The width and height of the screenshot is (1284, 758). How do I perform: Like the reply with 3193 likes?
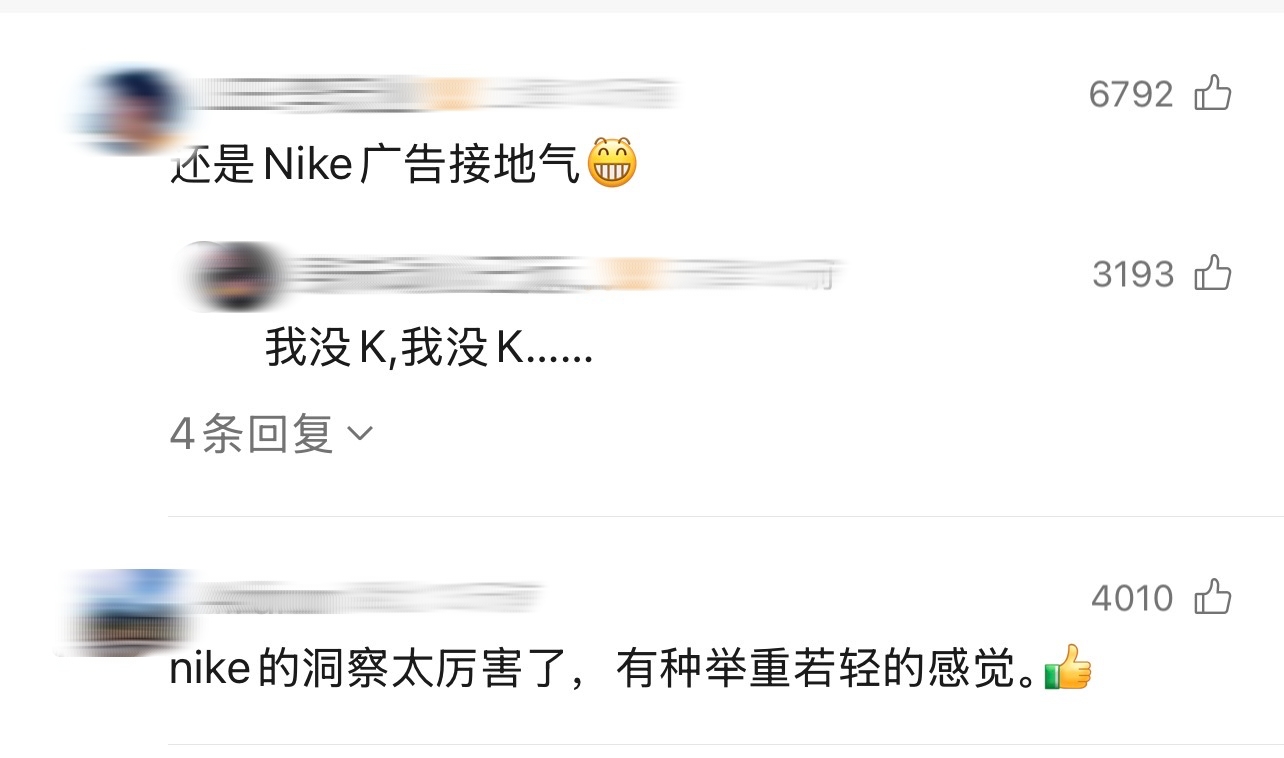1213,272
